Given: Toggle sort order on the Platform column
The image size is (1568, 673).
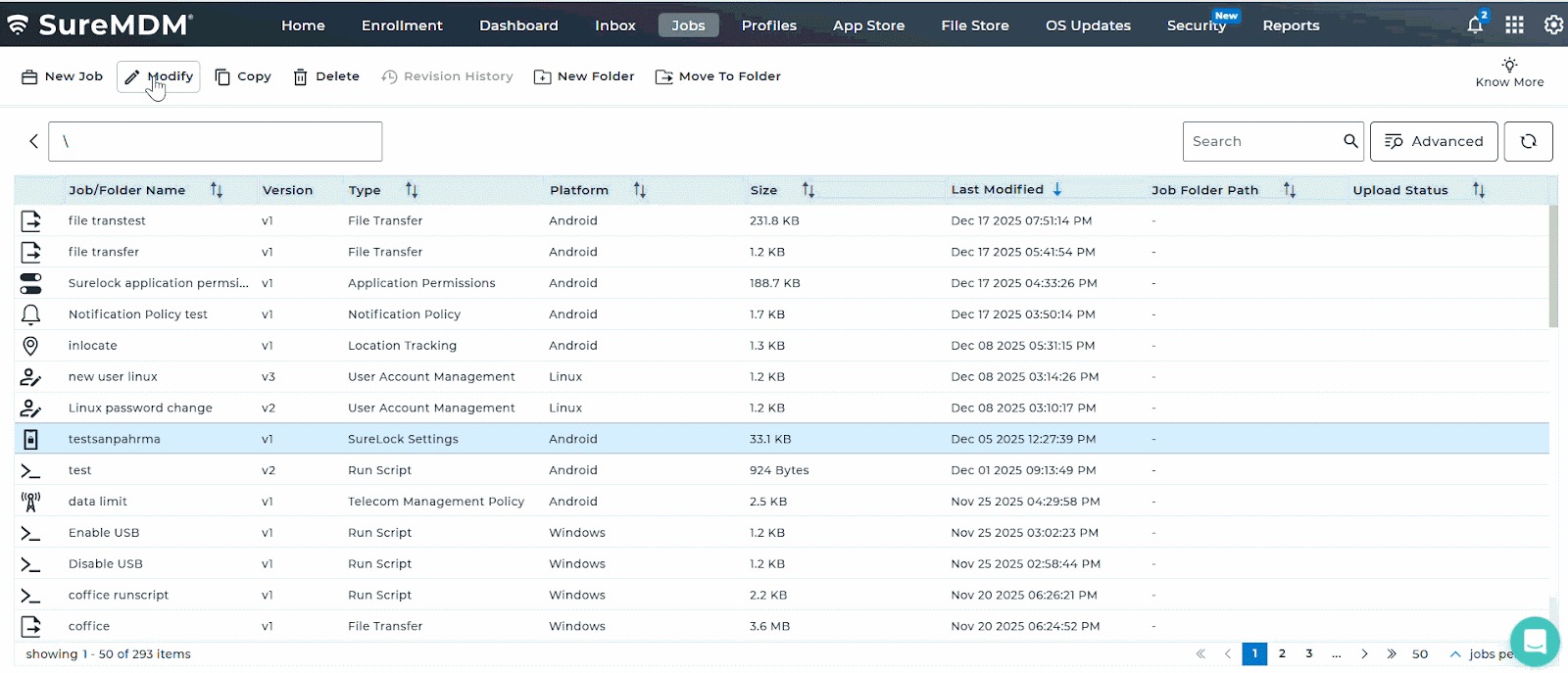Looking at the screenshot, I should pyautogui.click(x=640, y=190).
